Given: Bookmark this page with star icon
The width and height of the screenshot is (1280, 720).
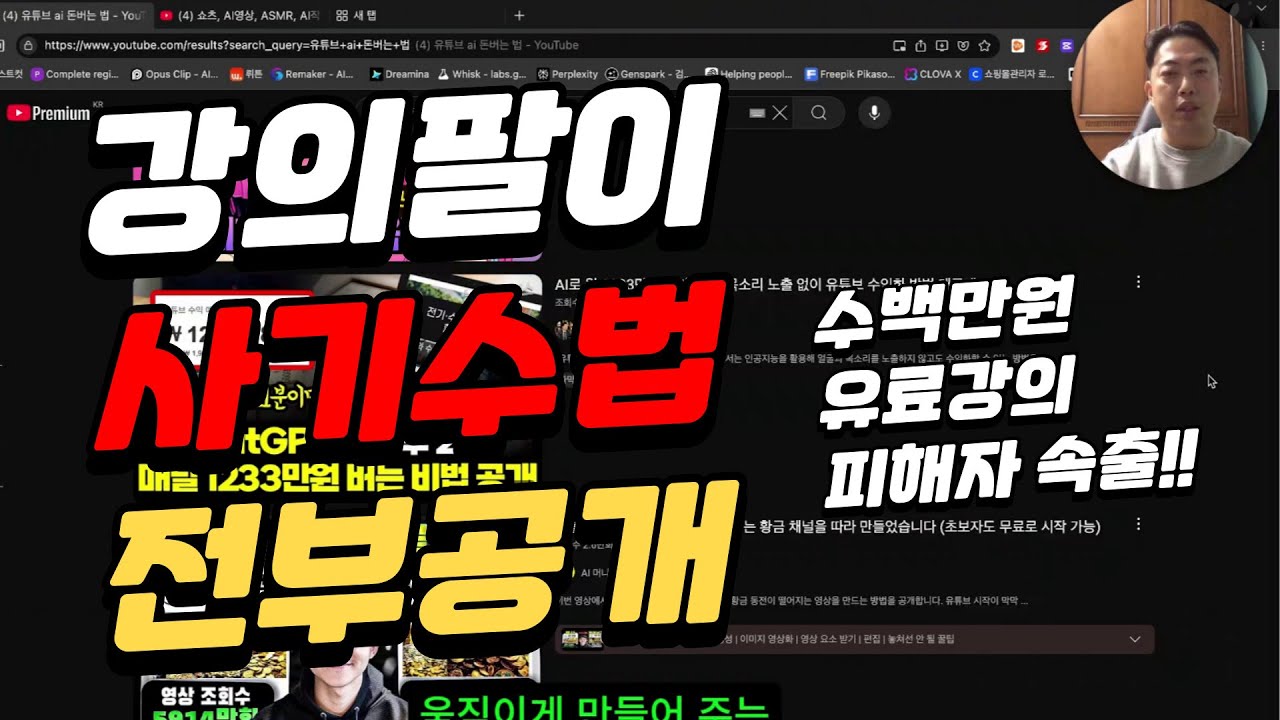Looking at the screenshot, I should [x=985, y=45].
